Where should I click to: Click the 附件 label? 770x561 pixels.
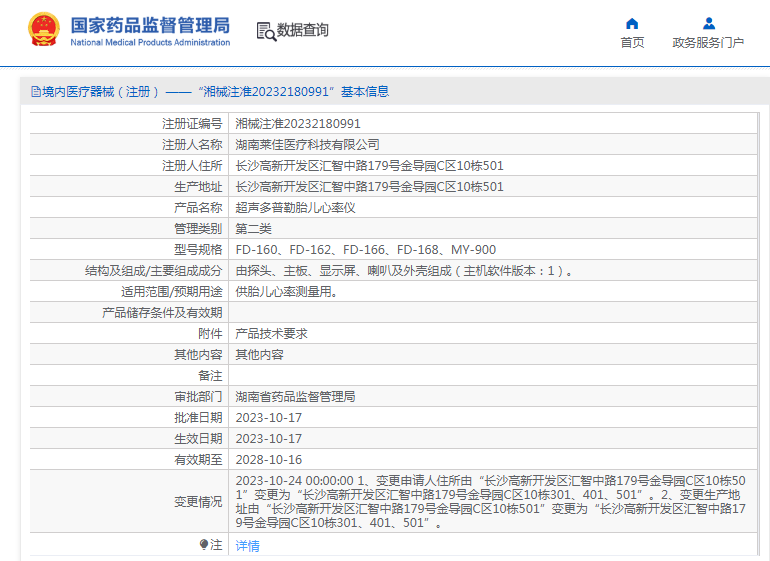coord(210,334)
